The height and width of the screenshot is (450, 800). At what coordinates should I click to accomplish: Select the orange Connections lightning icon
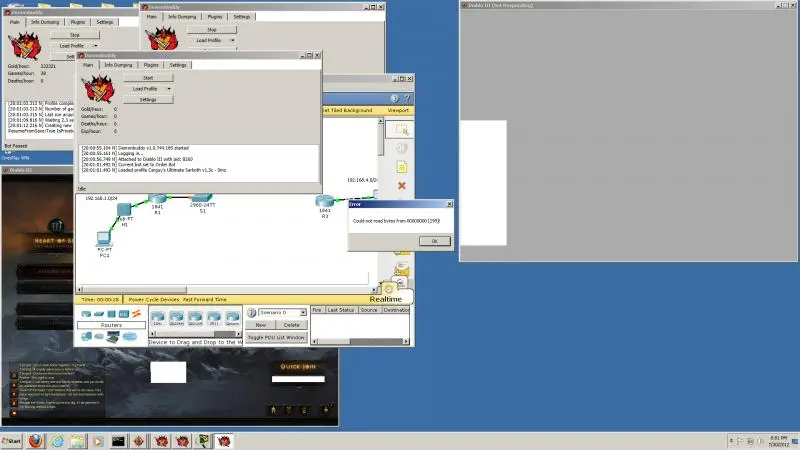(136, 314)
